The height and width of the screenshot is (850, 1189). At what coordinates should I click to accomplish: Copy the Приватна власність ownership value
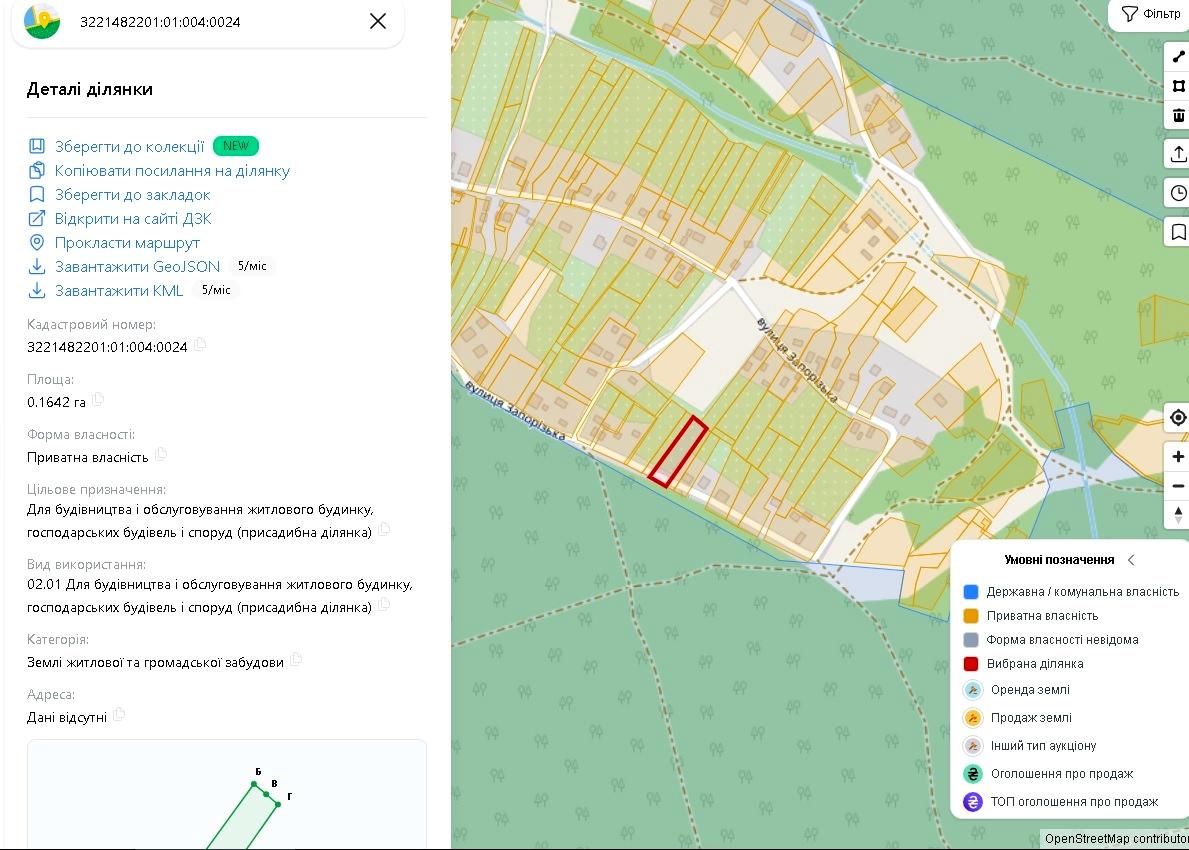click(161, 454)
